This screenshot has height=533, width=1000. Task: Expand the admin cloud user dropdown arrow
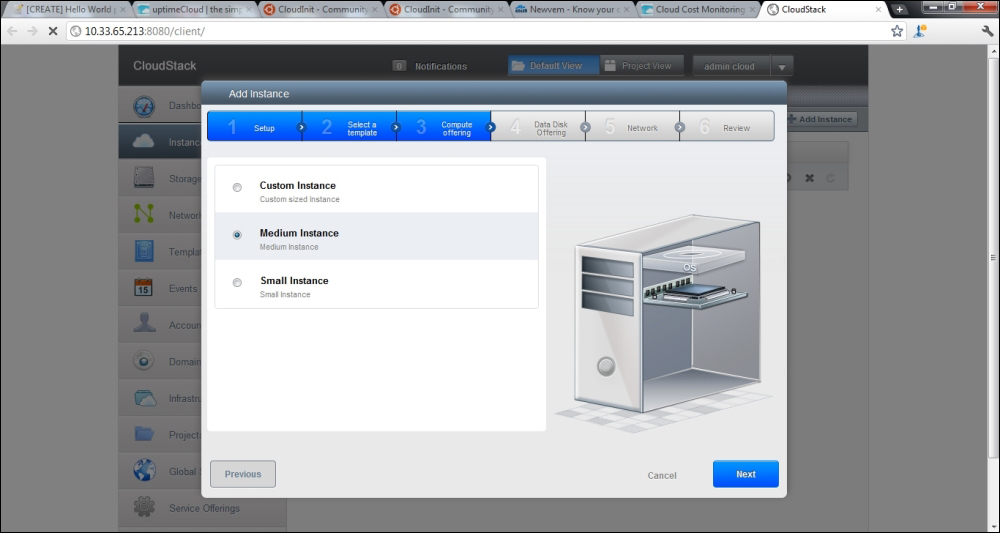tap(782, 67)
